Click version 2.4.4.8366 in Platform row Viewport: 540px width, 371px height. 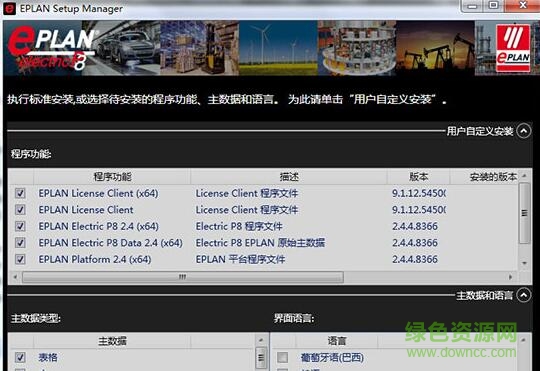[x=415, y=259]
